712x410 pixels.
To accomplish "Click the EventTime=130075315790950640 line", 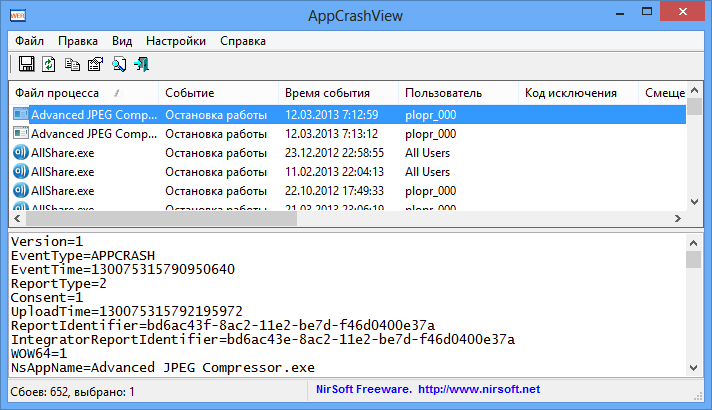I will (123, 270).
